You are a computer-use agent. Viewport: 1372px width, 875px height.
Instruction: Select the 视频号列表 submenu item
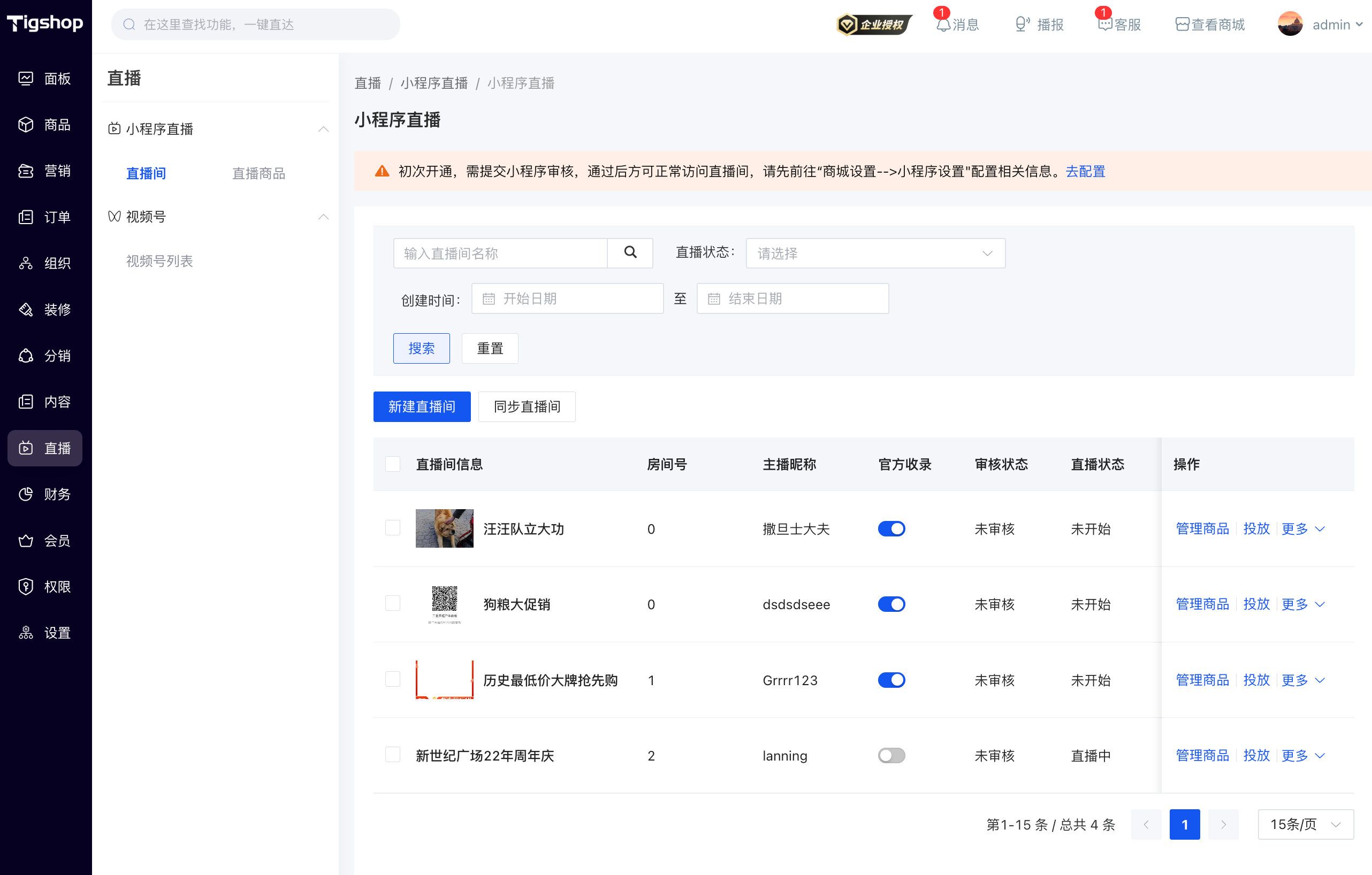(x=159, y=260)
